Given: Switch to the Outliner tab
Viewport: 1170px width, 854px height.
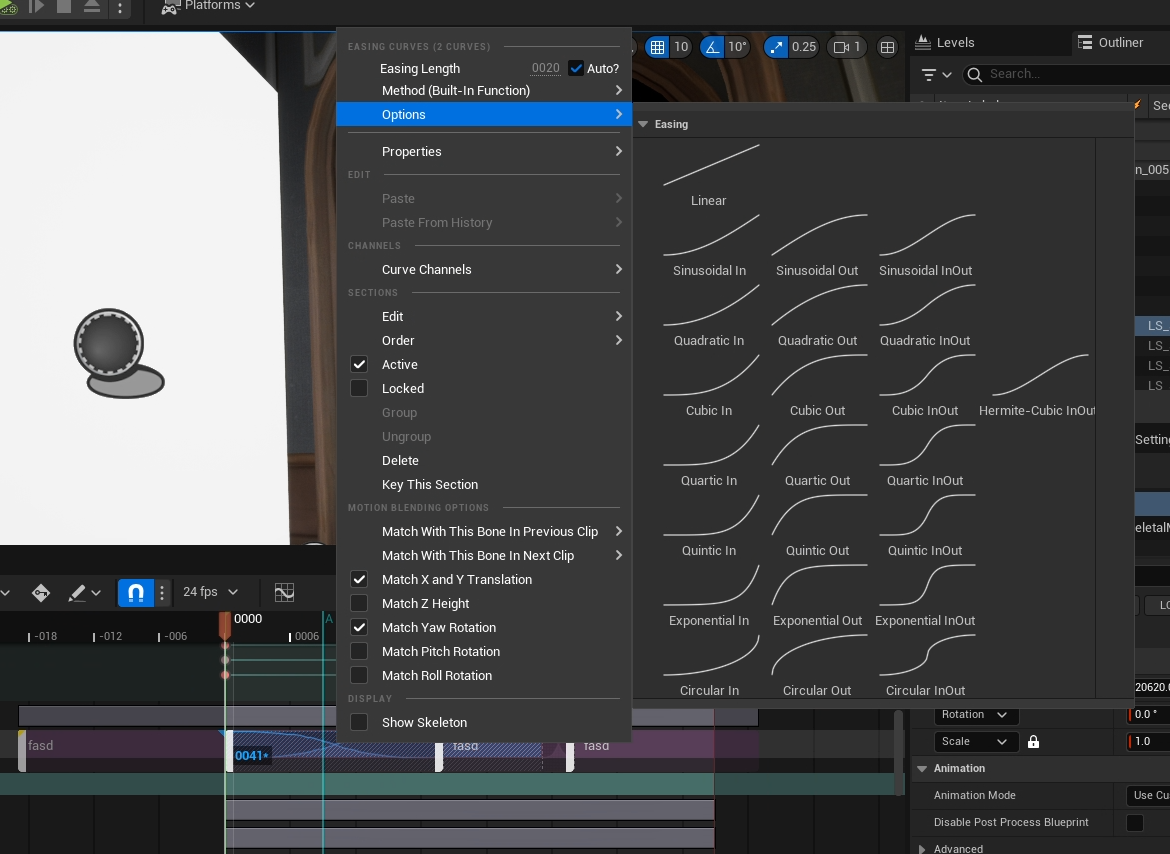Looking at the screenshot, I should click(1110, 43).
